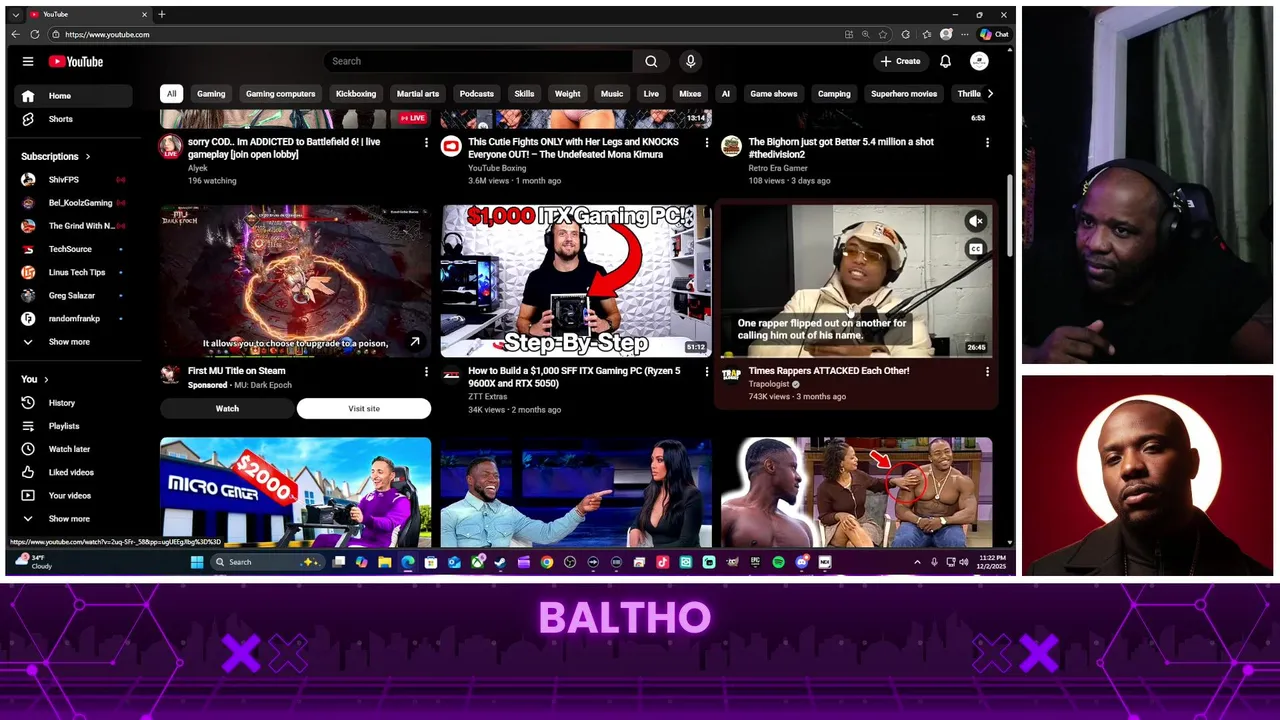The width and height of the screenshot is (1280, 720).
Task: Select the Gaming category chip
Action: [211, 94]
